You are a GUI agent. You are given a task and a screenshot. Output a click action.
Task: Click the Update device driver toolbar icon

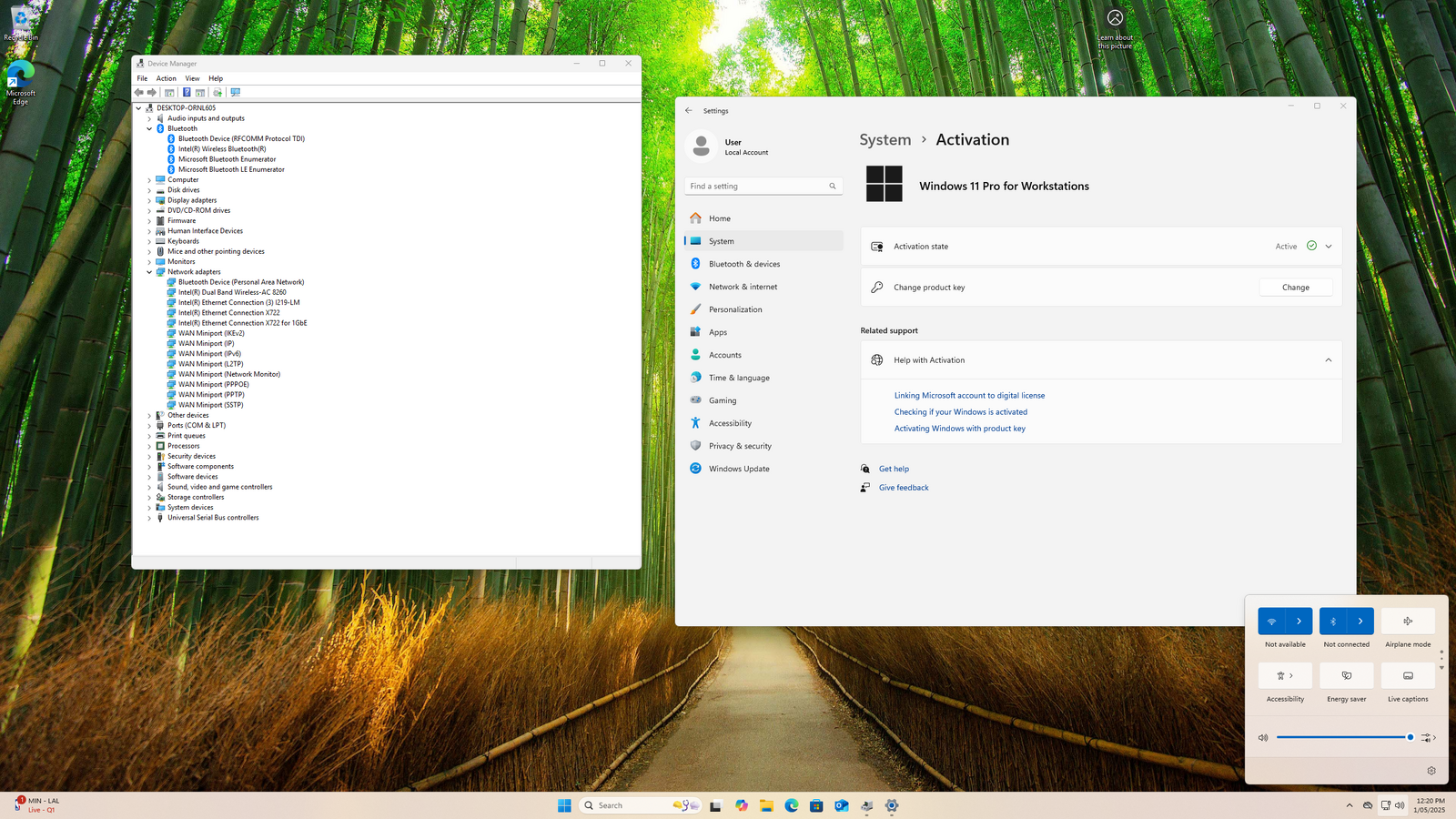pyautogui.click(x=217, y=92)
